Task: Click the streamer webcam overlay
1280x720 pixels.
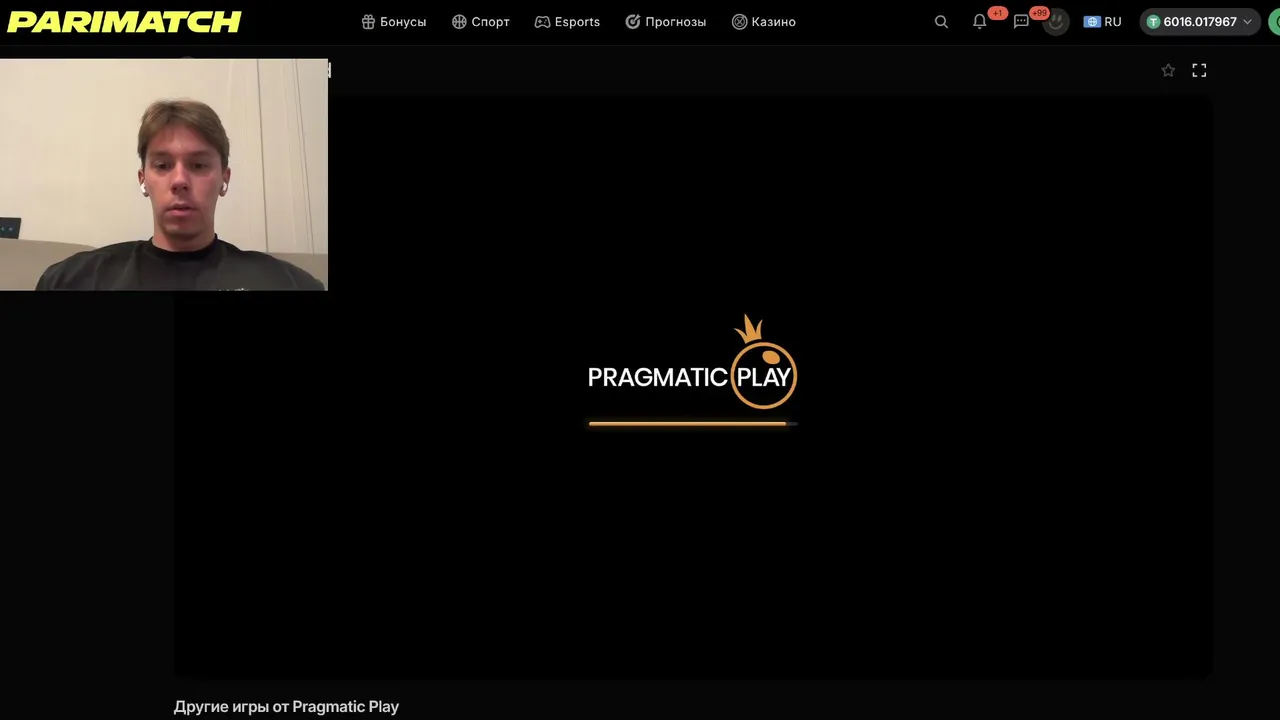Action: click(164, 174)
